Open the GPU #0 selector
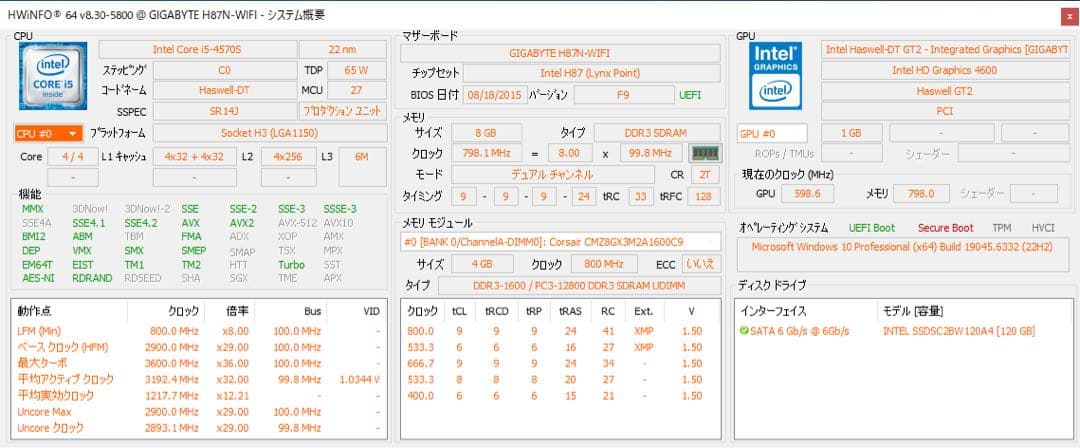The width and height of the screenshot is (1080, 448). click(x=772, y=134)
